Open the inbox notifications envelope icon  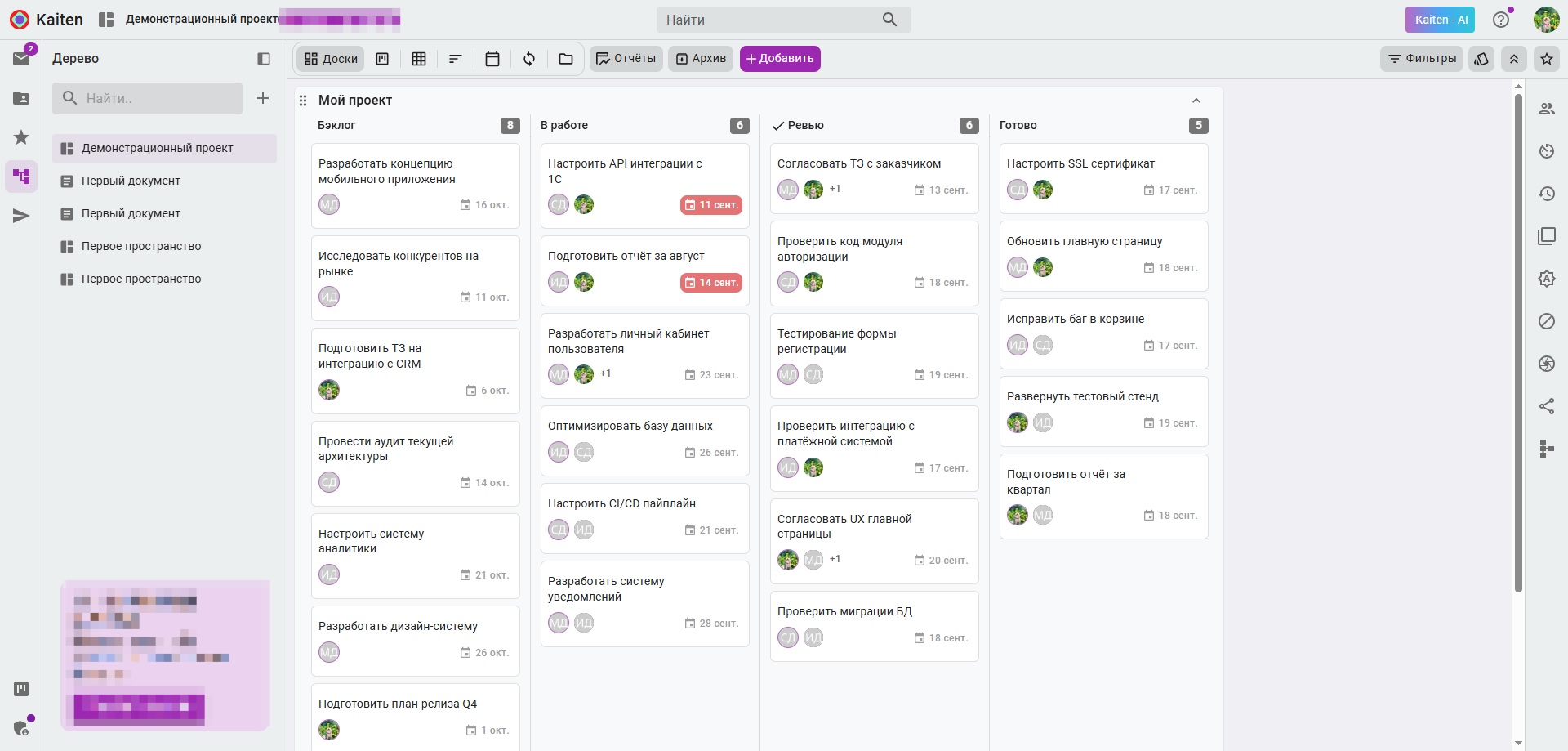pyautogui.click(x=21, y=58)
